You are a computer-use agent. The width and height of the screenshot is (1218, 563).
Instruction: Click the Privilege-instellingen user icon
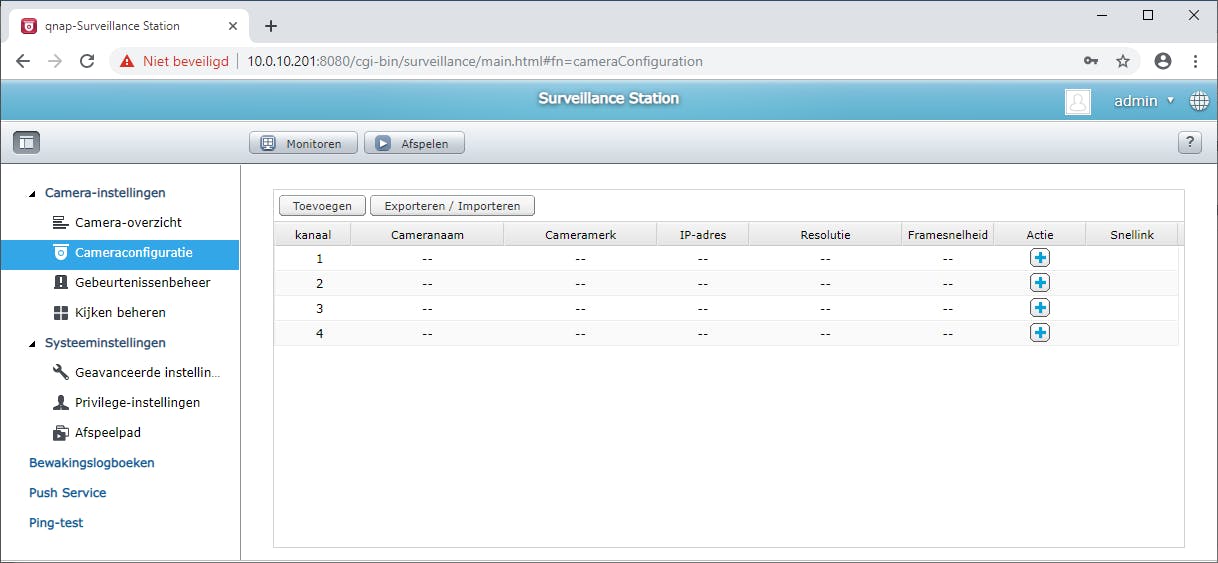pos(59,403)
